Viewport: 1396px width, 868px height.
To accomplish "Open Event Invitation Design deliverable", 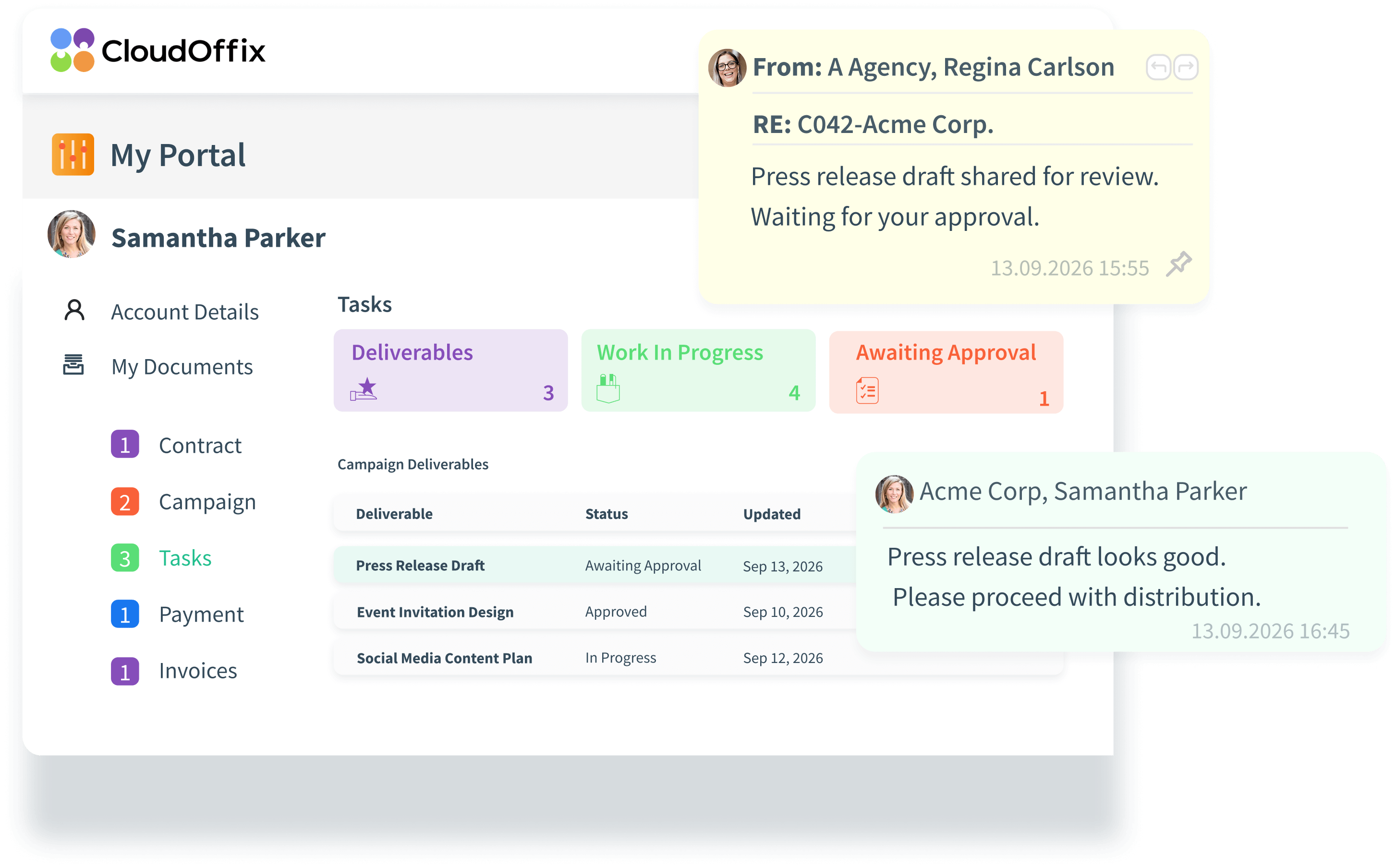I will click(x=435, y=612).
